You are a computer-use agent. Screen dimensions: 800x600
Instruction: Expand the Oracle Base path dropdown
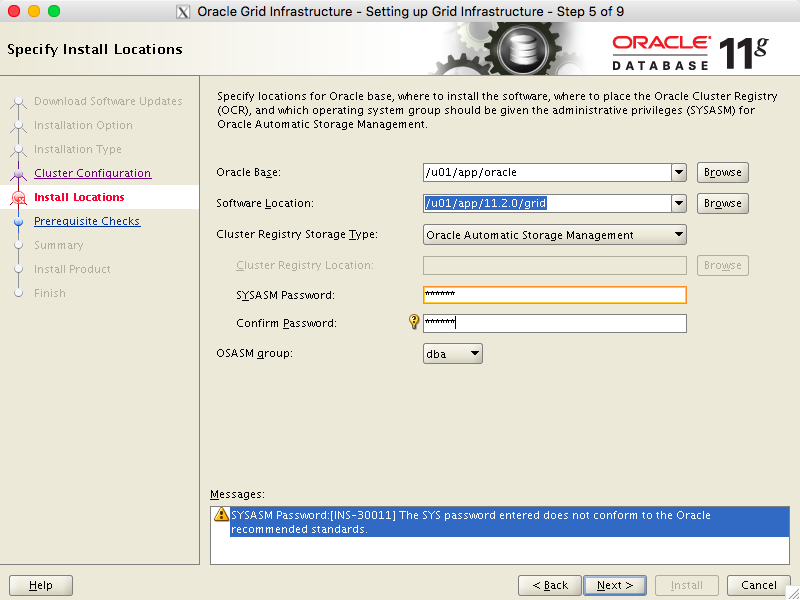click(679, 172)
